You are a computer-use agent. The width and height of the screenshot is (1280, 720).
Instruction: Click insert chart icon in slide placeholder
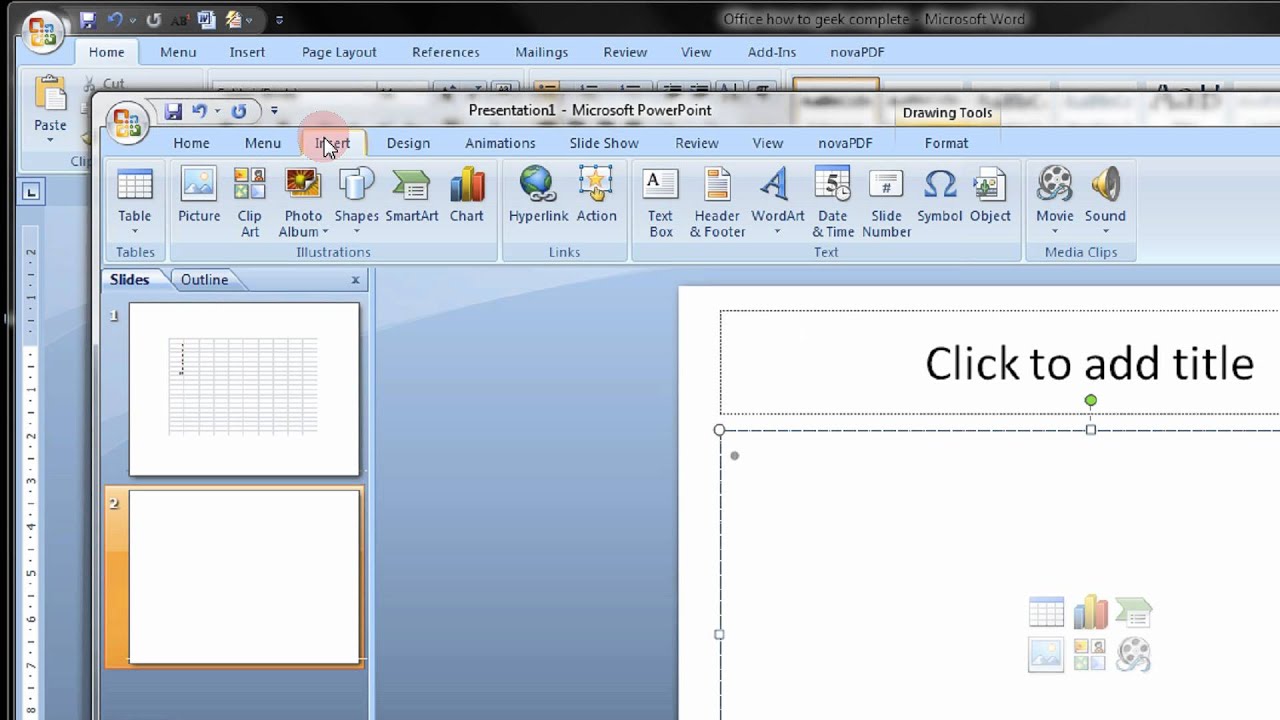pos(1090,612)
